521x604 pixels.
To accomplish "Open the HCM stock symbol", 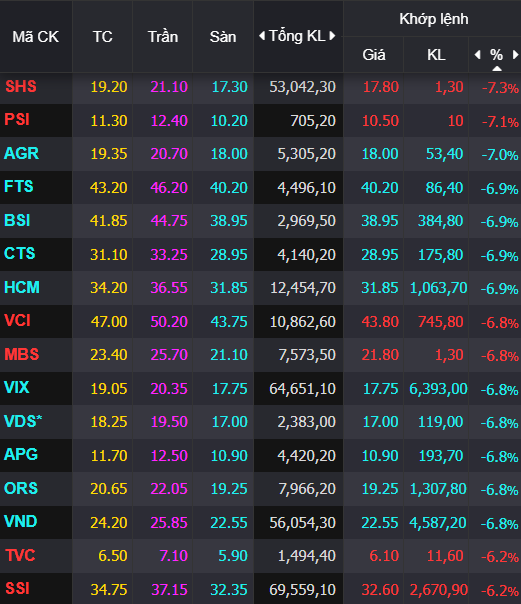I will [22, 287].
